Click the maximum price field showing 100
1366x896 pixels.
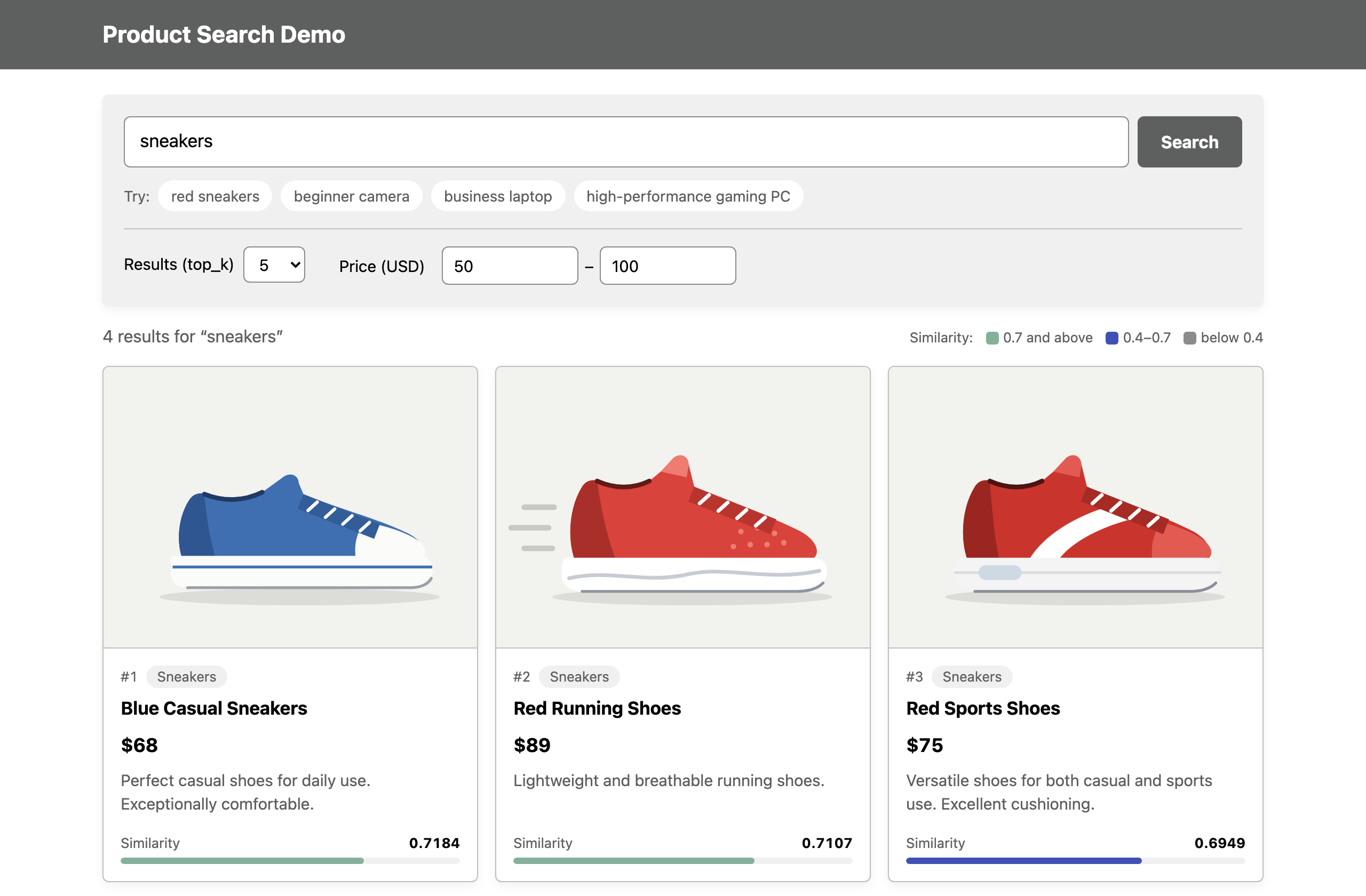[668, 266]
